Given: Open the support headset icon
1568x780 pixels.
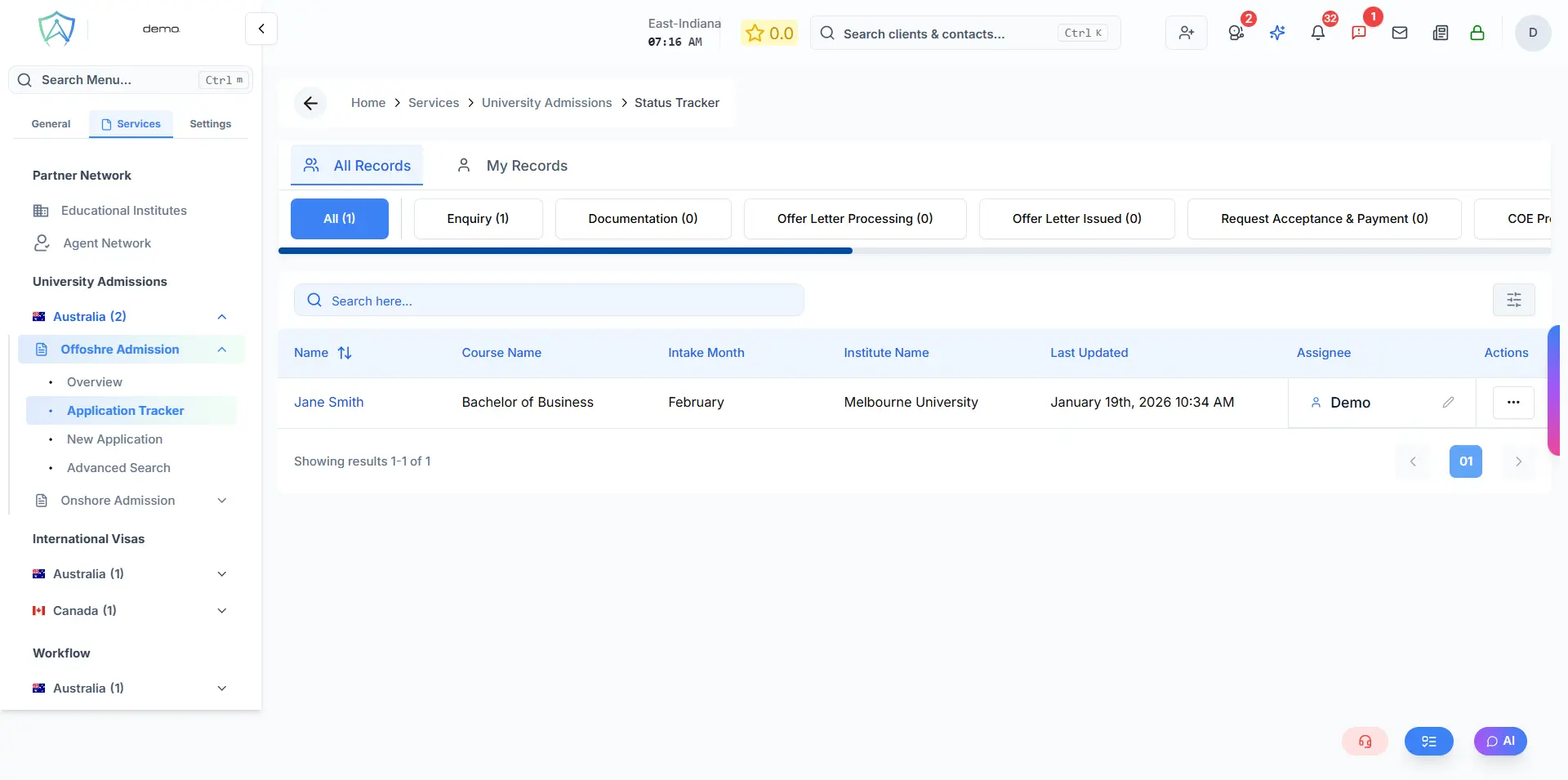Looking at the screenshot, I should tap(1365, 742).
